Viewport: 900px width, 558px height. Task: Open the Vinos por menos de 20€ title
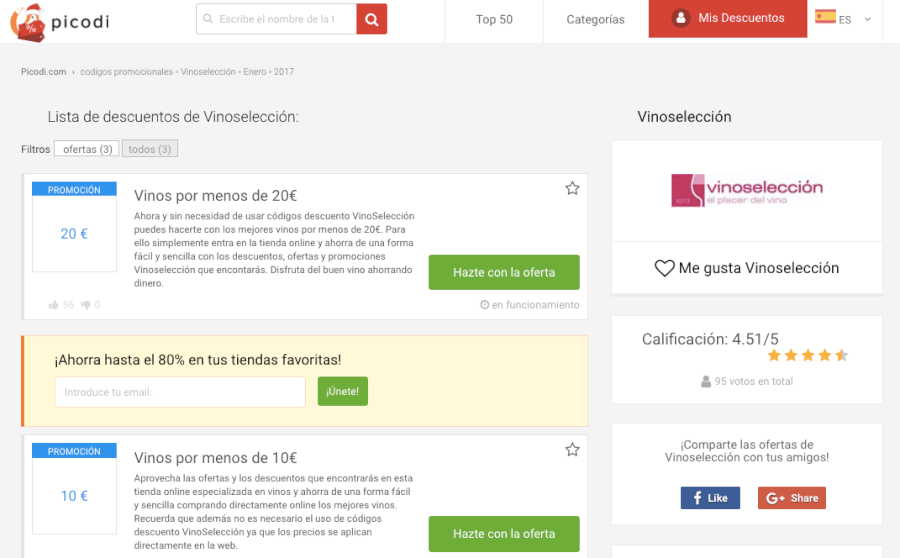215,196
